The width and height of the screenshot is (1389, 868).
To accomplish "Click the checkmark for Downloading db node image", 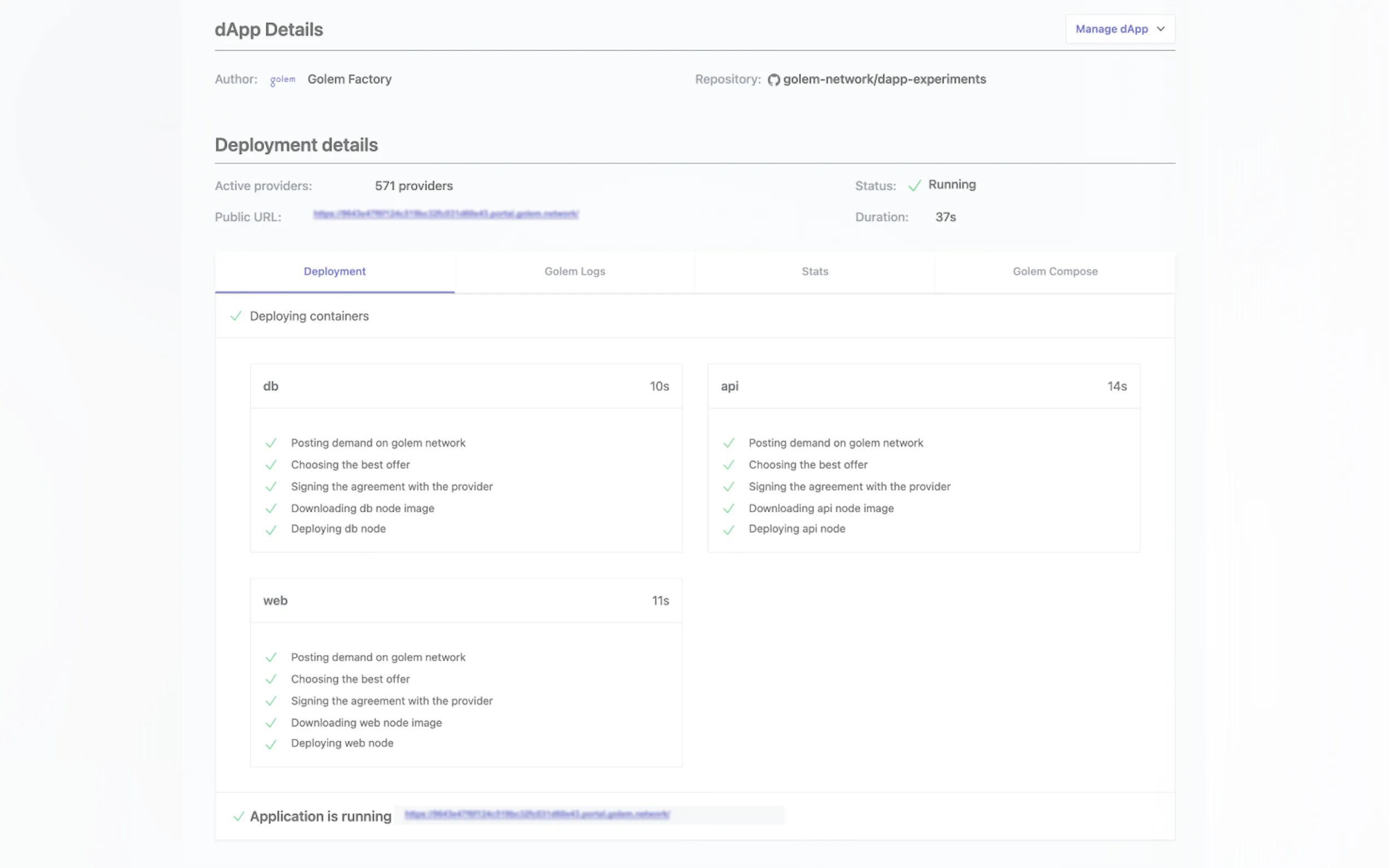I will [x=271, y=509].
